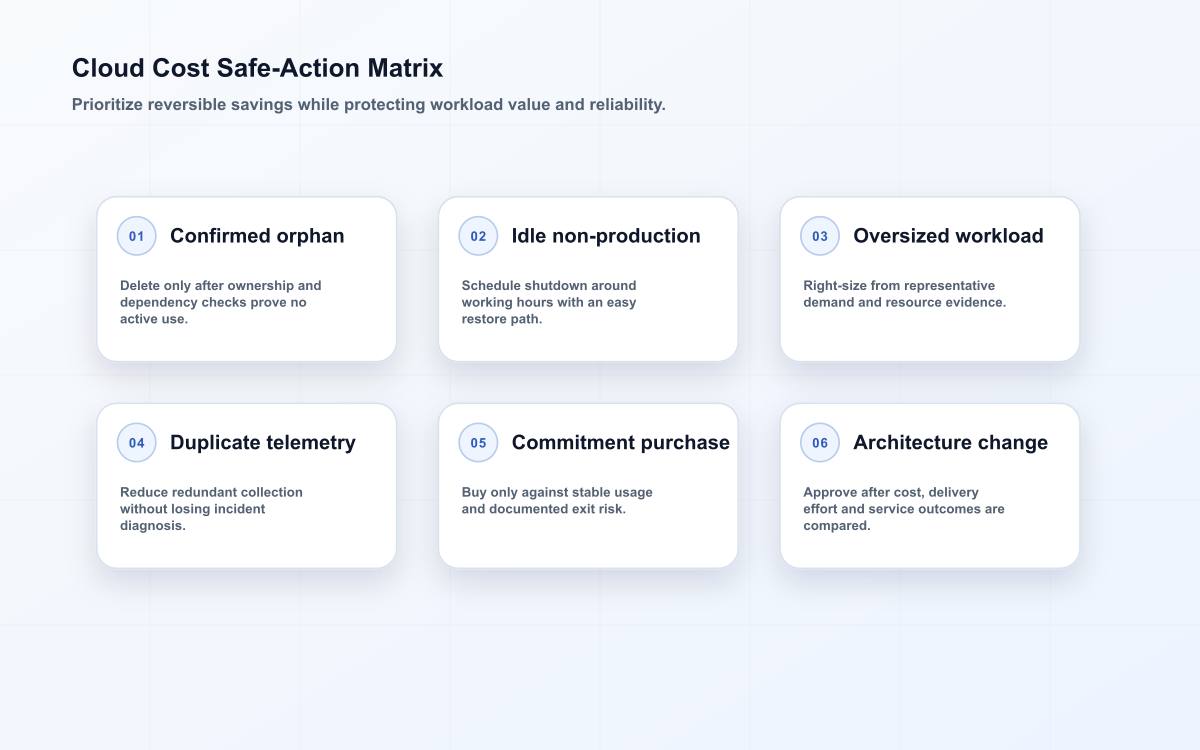
Task: Select the 03 circular badge
Action: coord(820,236)
